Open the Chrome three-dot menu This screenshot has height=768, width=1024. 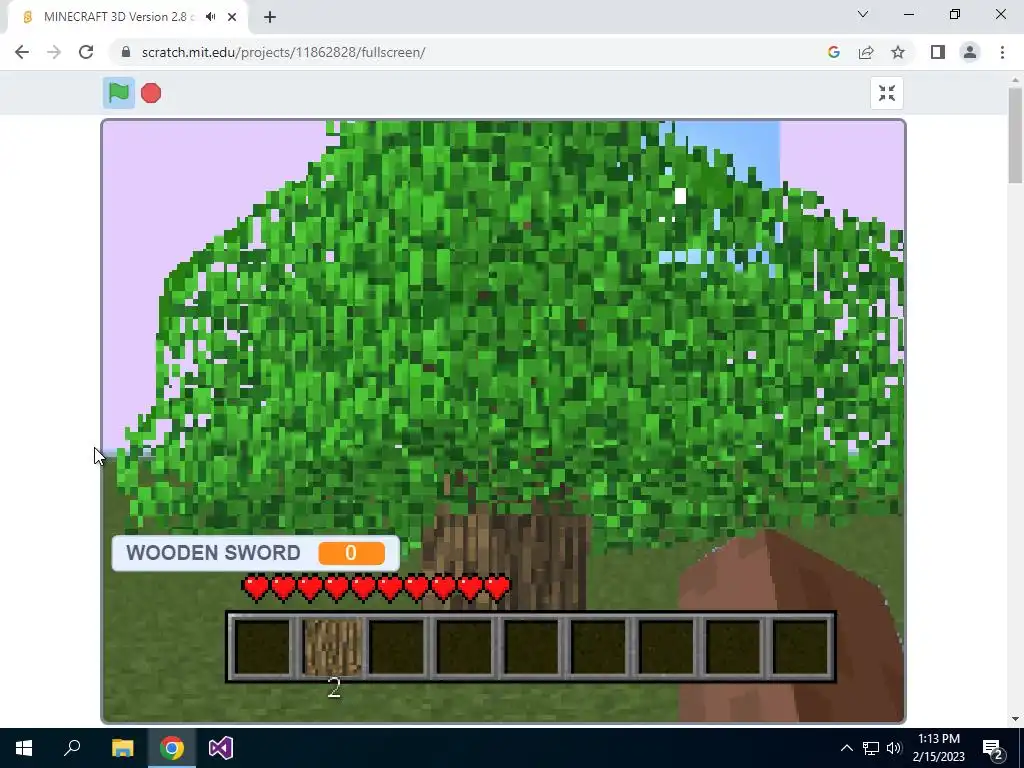pyautogui.click(x=1002, y=52)
